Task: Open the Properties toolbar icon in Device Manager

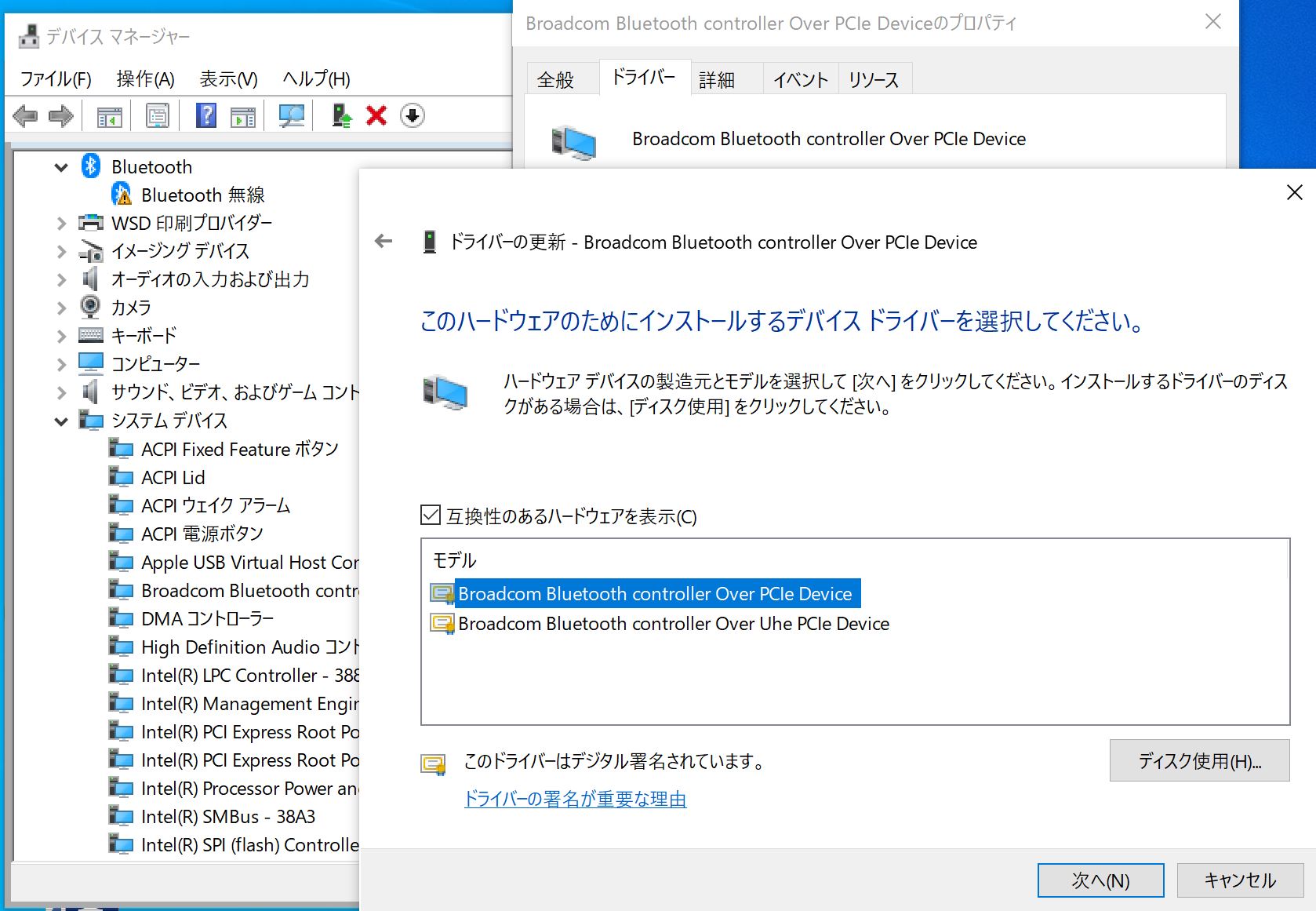Action: (158, 116)
